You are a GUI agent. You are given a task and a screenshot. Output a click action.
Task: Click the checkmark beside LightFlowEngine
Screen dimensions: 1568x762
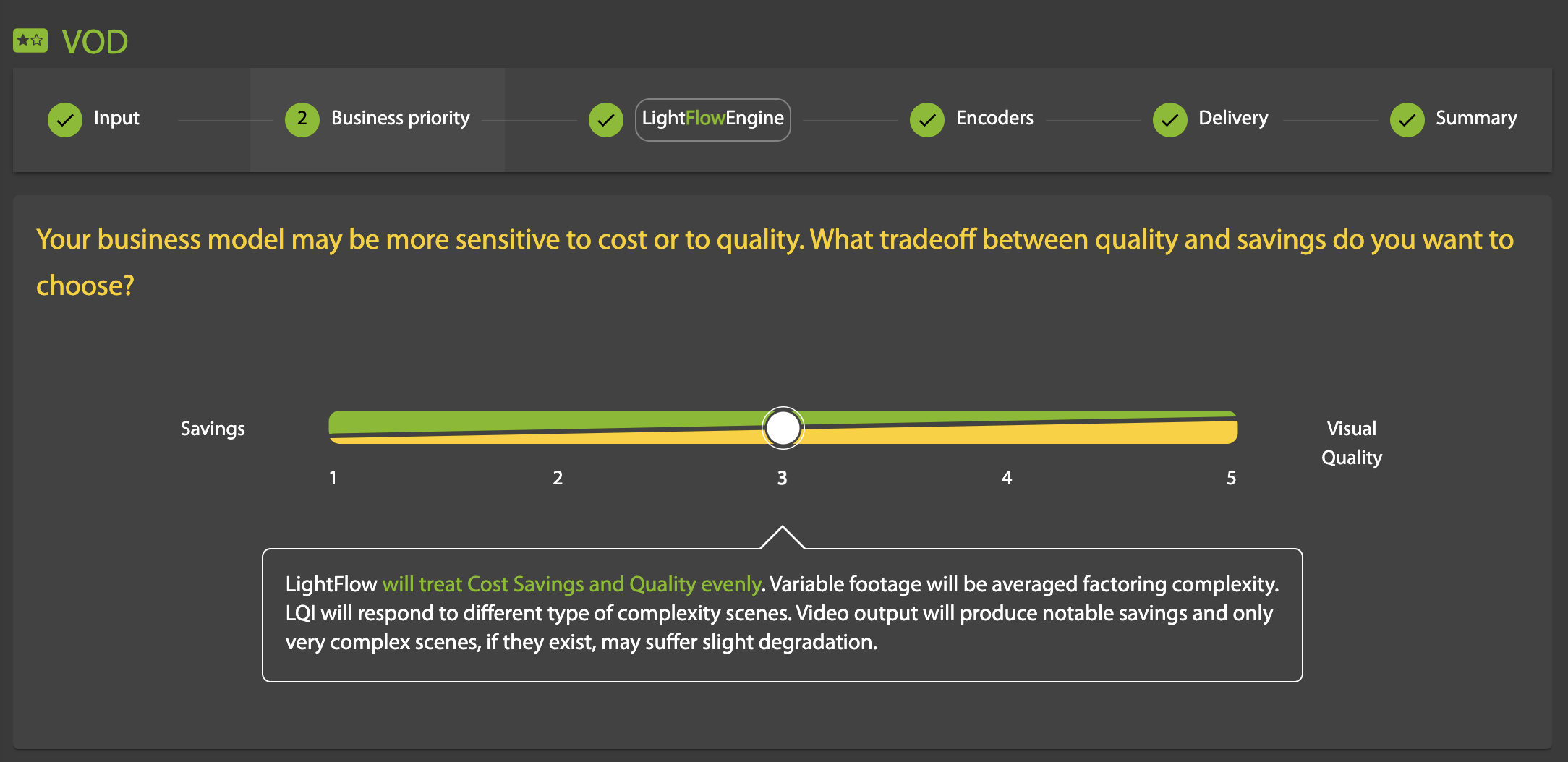(x=606, y=119)
